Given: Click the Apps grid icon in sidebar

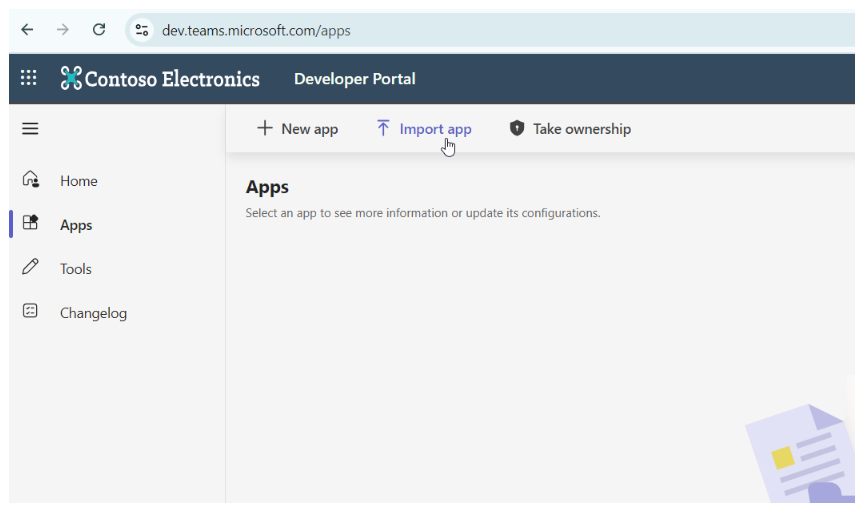Looking at the screenshot, I should [31, 223].
